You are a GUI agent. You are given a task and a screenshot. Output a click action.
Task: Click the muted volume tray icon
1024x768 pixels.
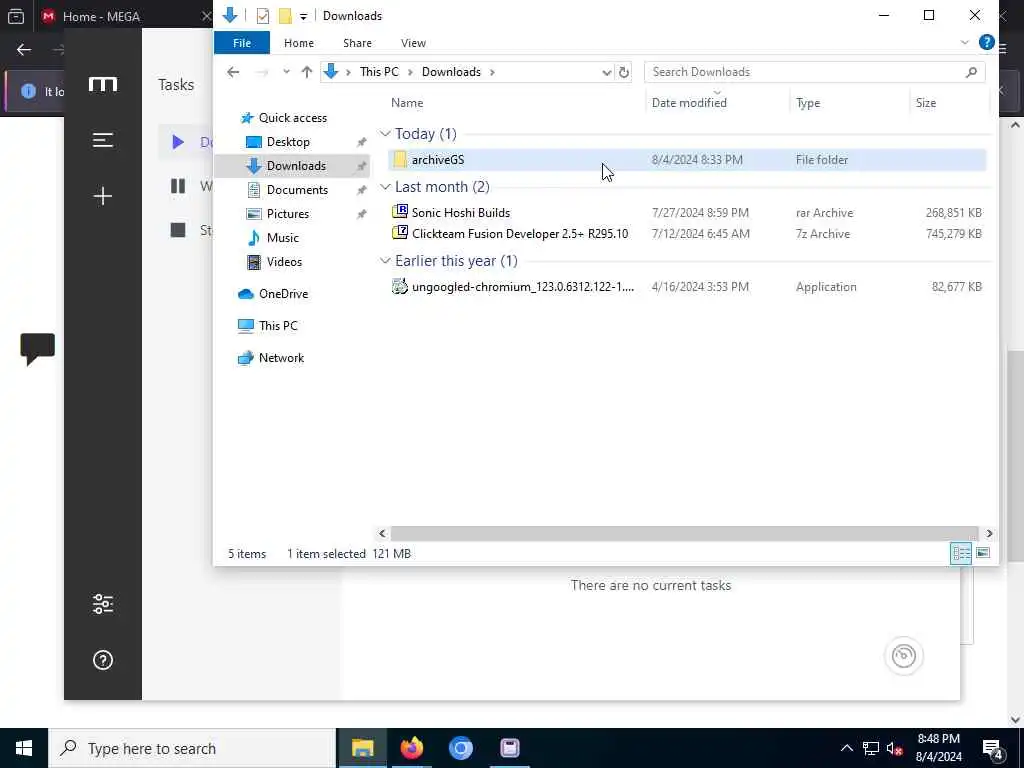pyautogui.click(x=895, y=748)
